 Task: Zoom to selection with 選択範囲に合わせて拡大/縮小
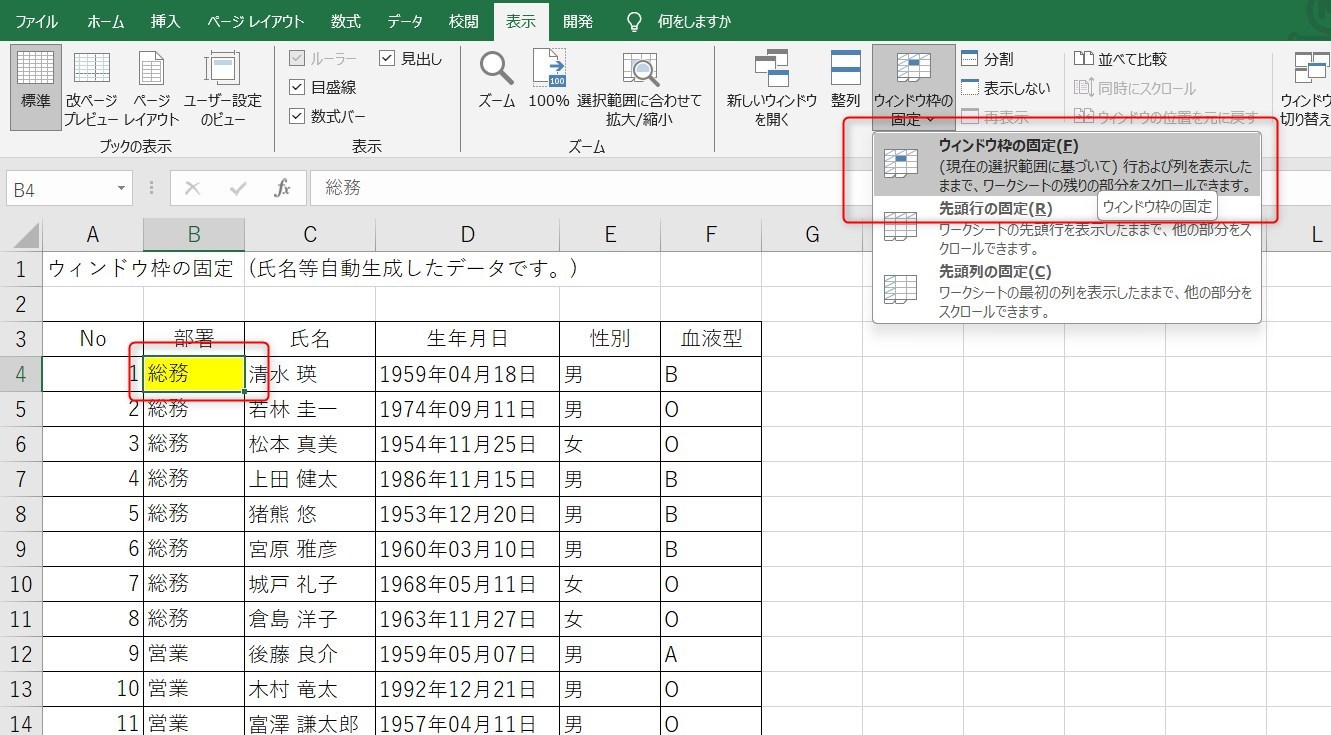(x=640, y=88)
